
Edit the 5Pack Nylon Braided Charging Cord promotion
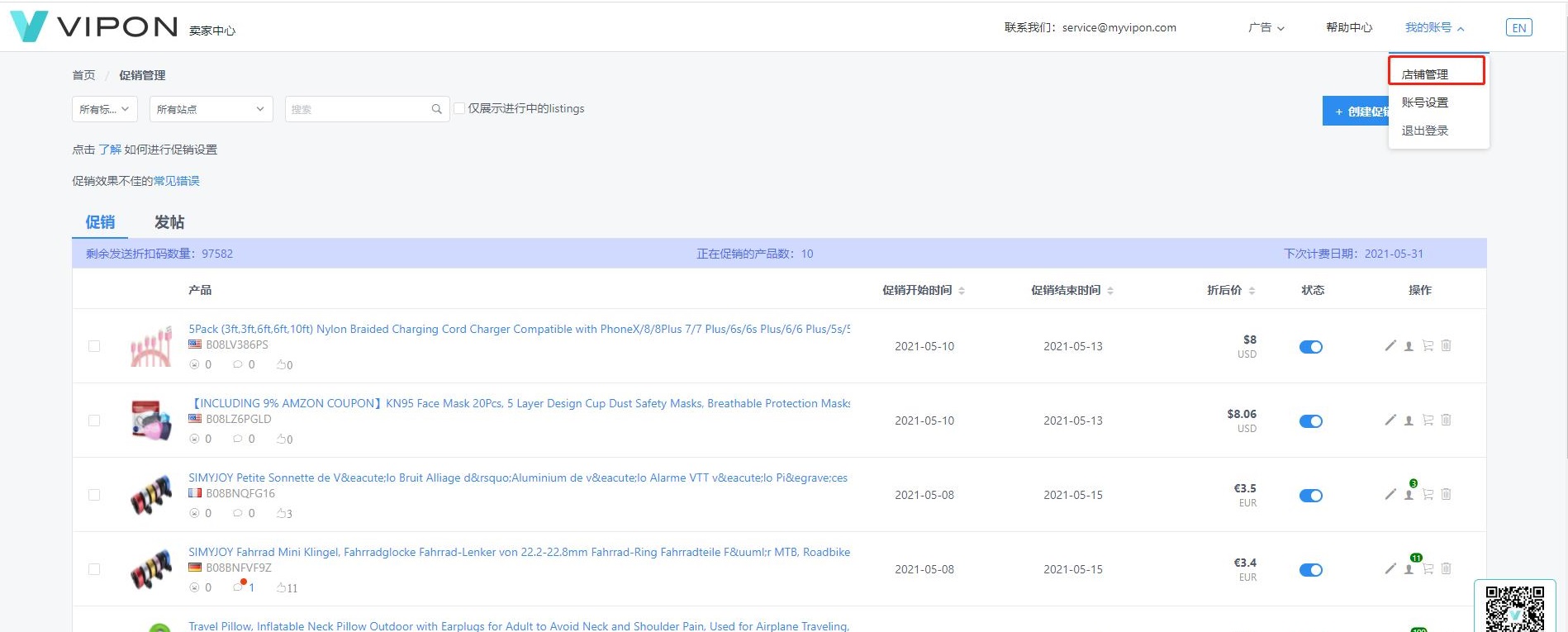click(x=1390, y=345)
